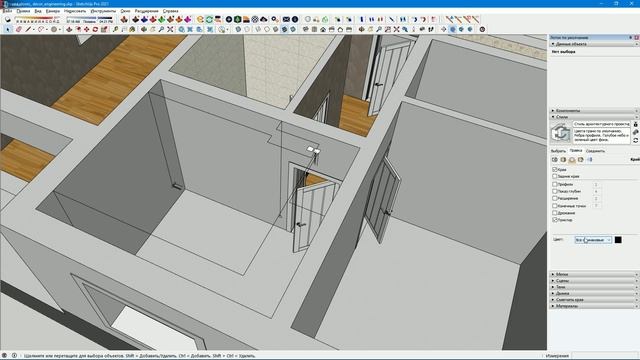640x360 pixels.
Task: Enable Дрожание jitter checkbox
Action: point(555,213)
